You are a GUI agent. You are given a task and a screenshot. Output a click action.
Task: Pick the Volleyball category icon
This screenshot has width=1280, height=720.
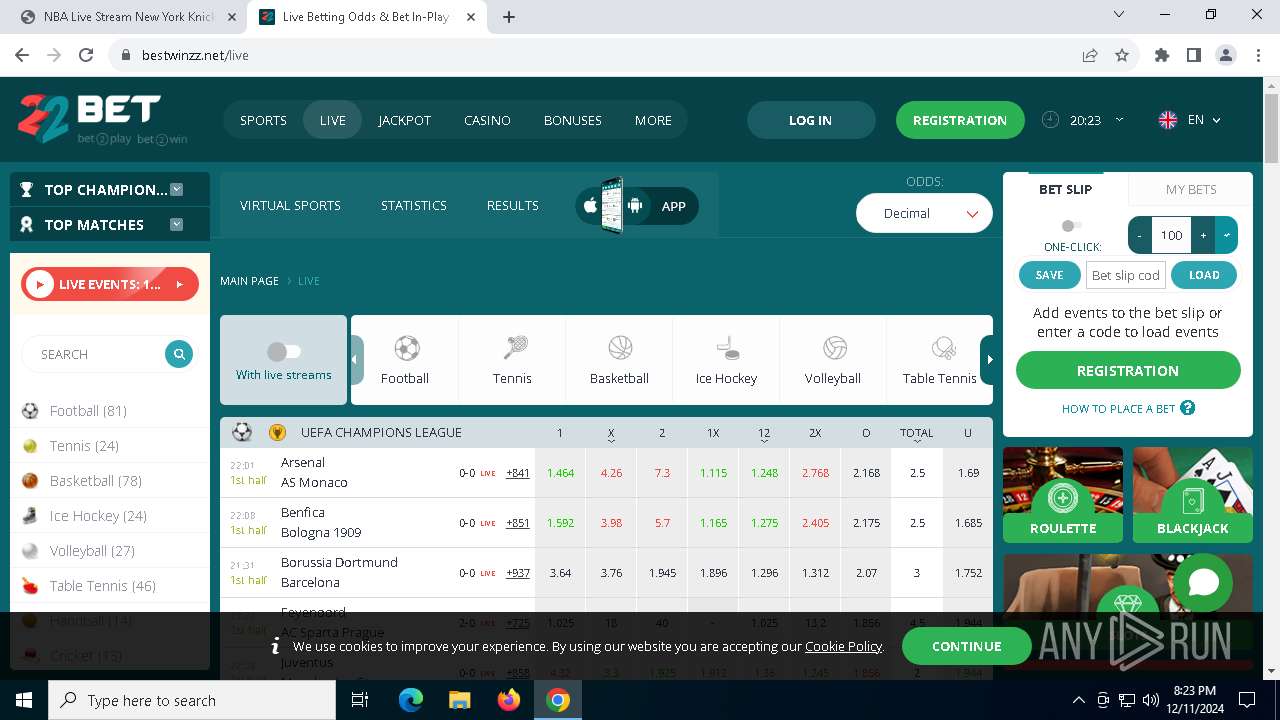click(834, 348)
